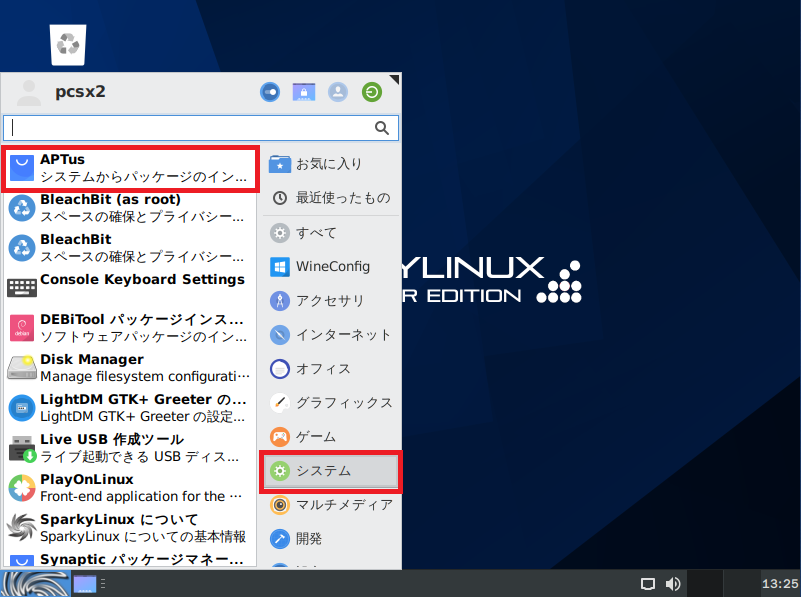Select the ゲーム games category

331,437
